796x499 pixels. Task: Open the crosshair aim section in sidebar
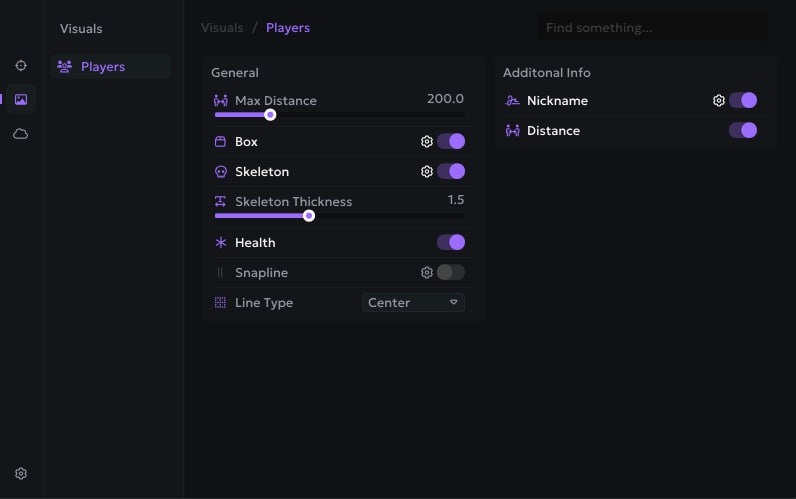pyautogui.click(x=21, y=66)
